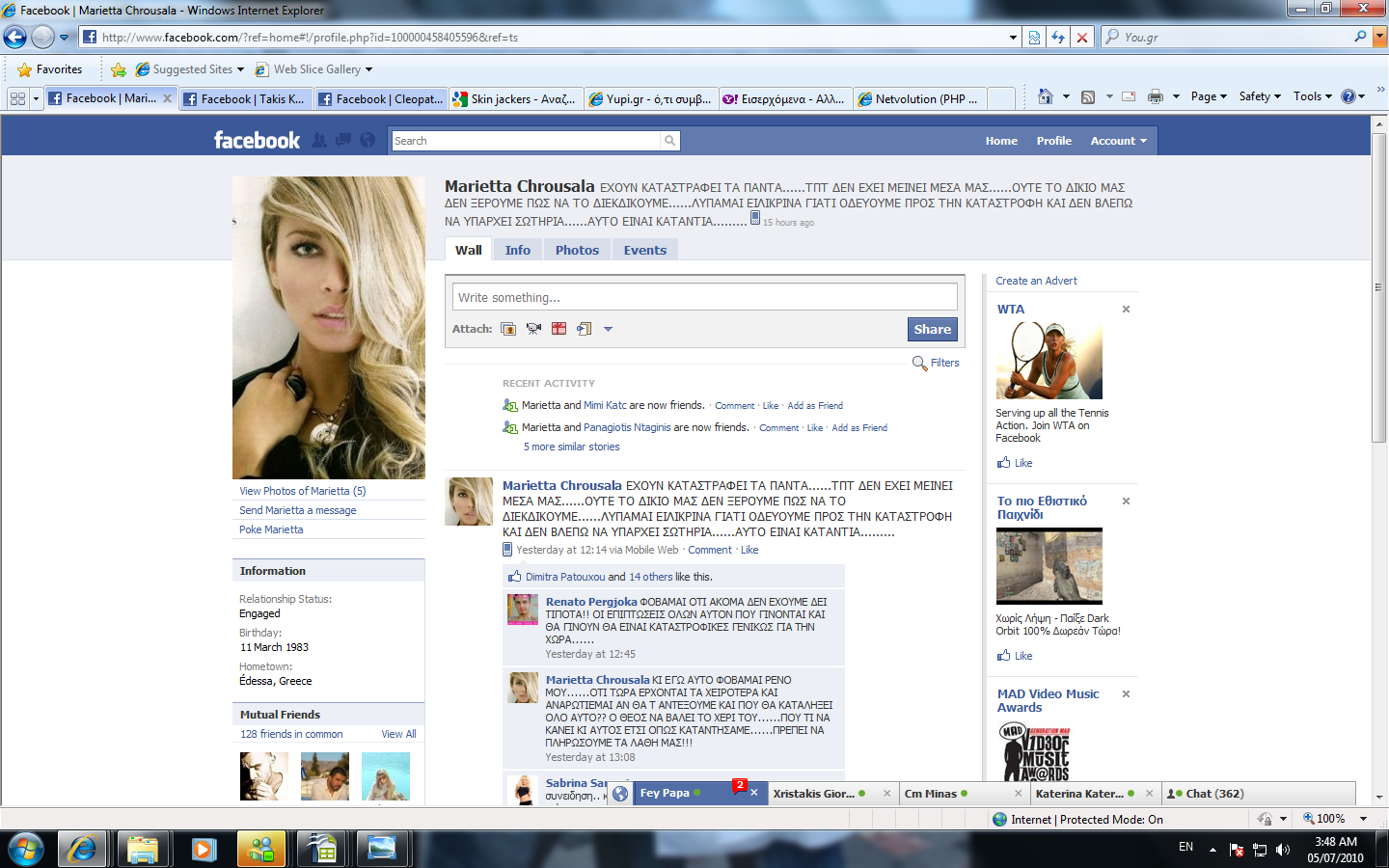
Task: Click the browser Back button
Action: 14,38
